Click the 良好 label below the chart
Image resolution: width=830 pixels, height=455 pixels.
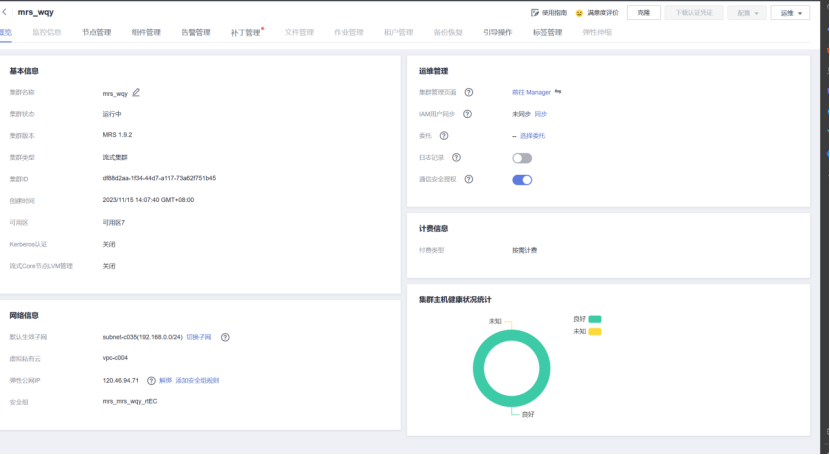528,415
